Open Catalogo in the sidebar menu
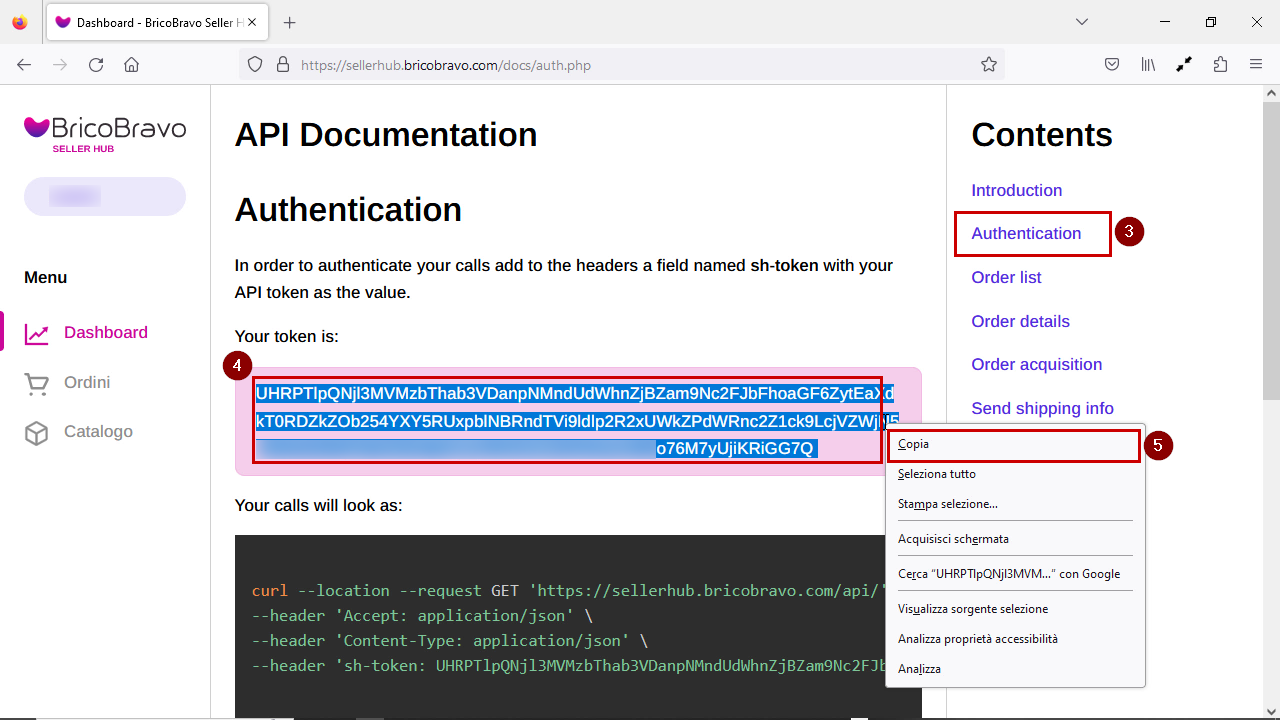 98,432
